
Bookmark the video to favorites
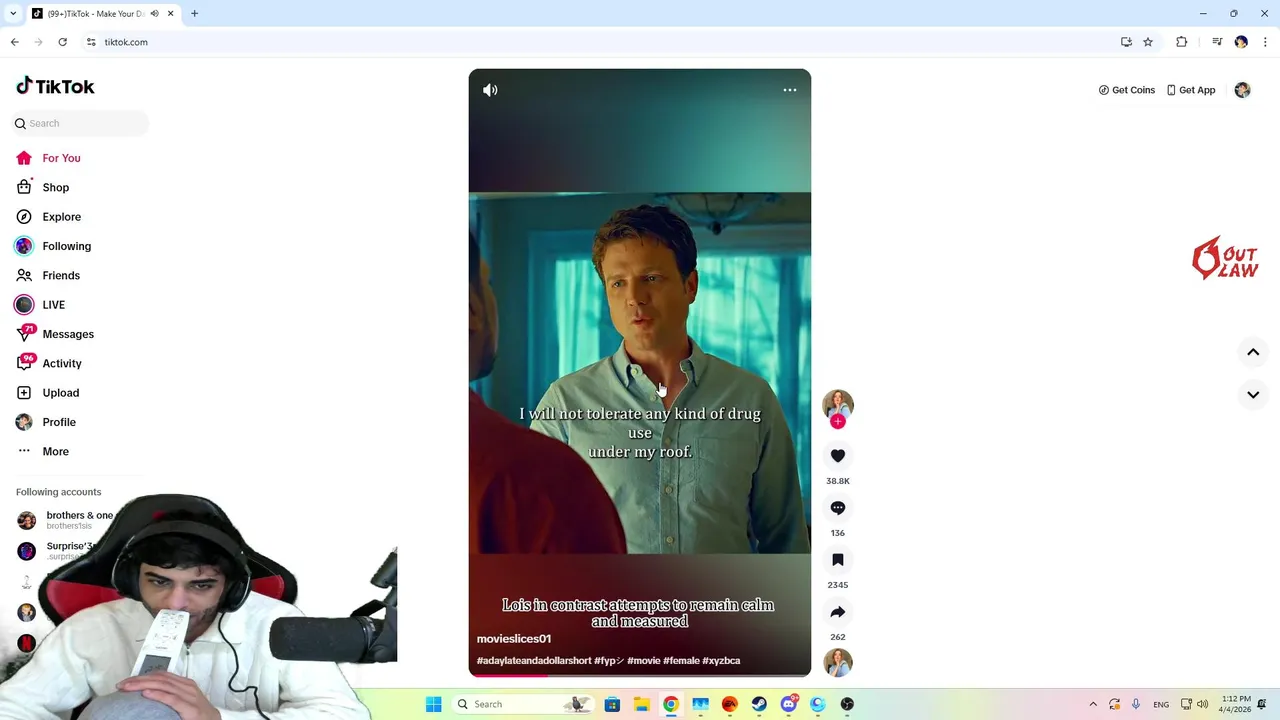click(x=838, y=560)
